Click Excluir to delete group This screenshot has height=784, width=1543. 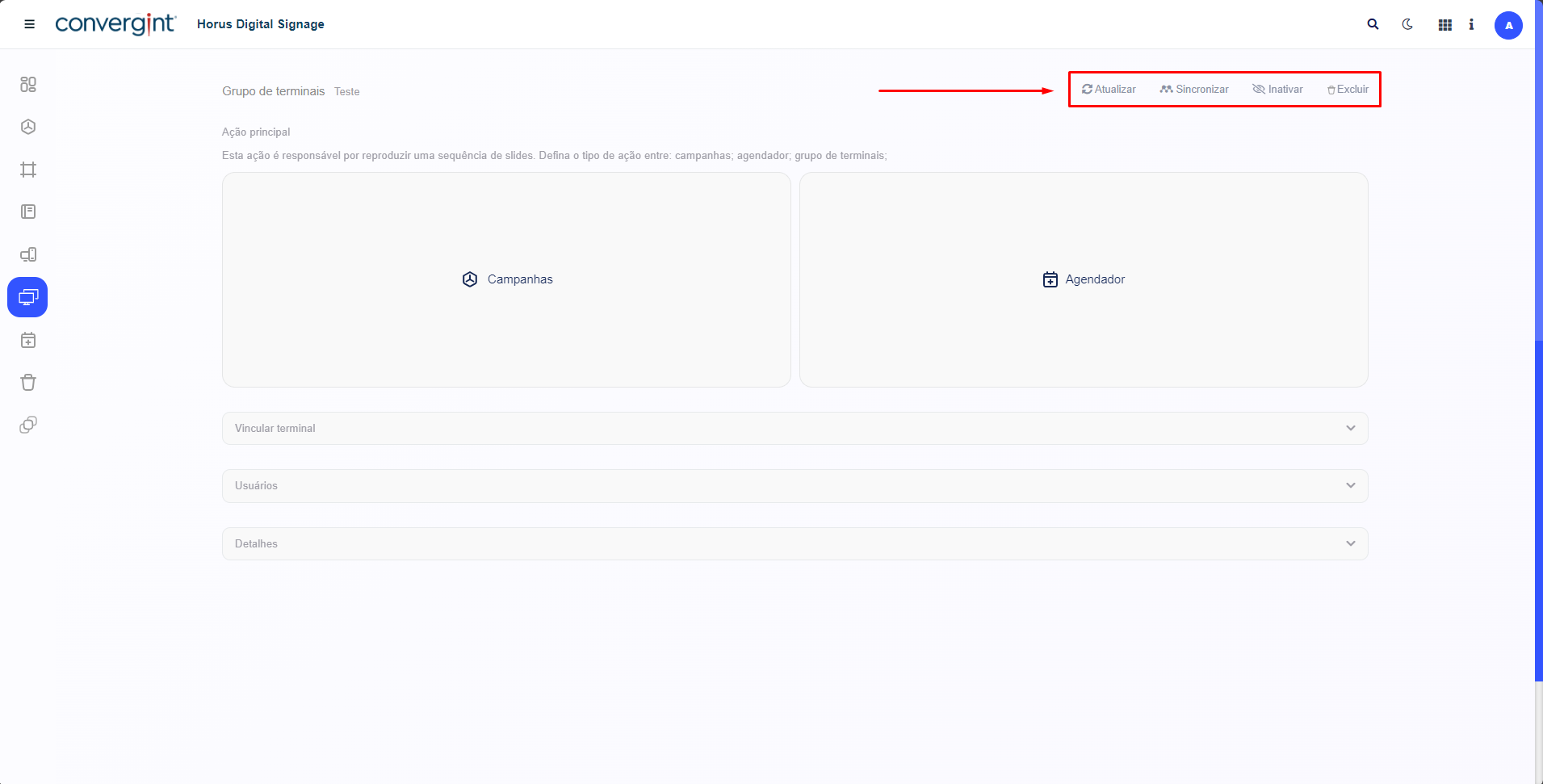point(1348,90)
